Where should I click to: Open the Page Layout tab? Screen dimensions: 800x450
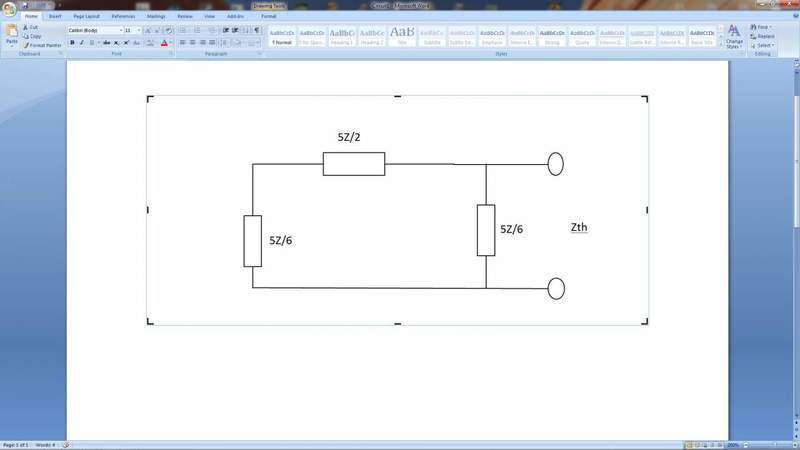pyautogui.click(x=86, y=16)
